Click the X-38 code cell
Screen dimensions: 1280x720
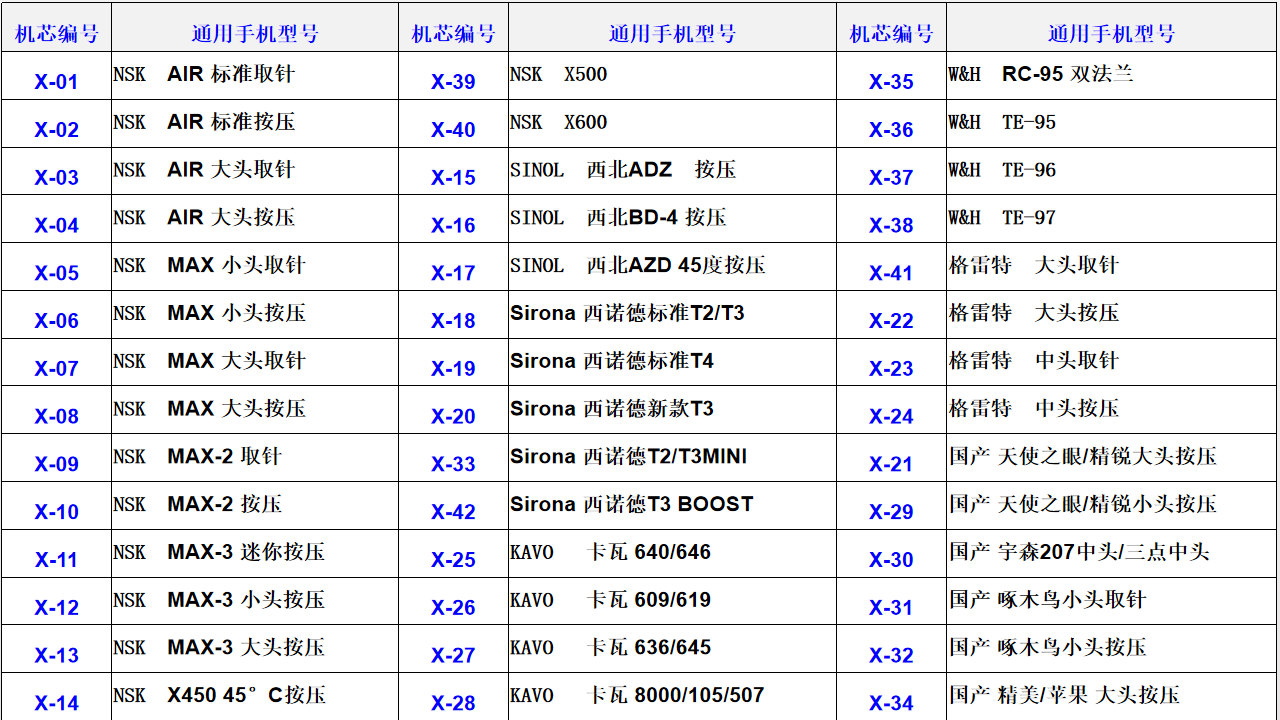pyautogui.click(x=891, y=219)
